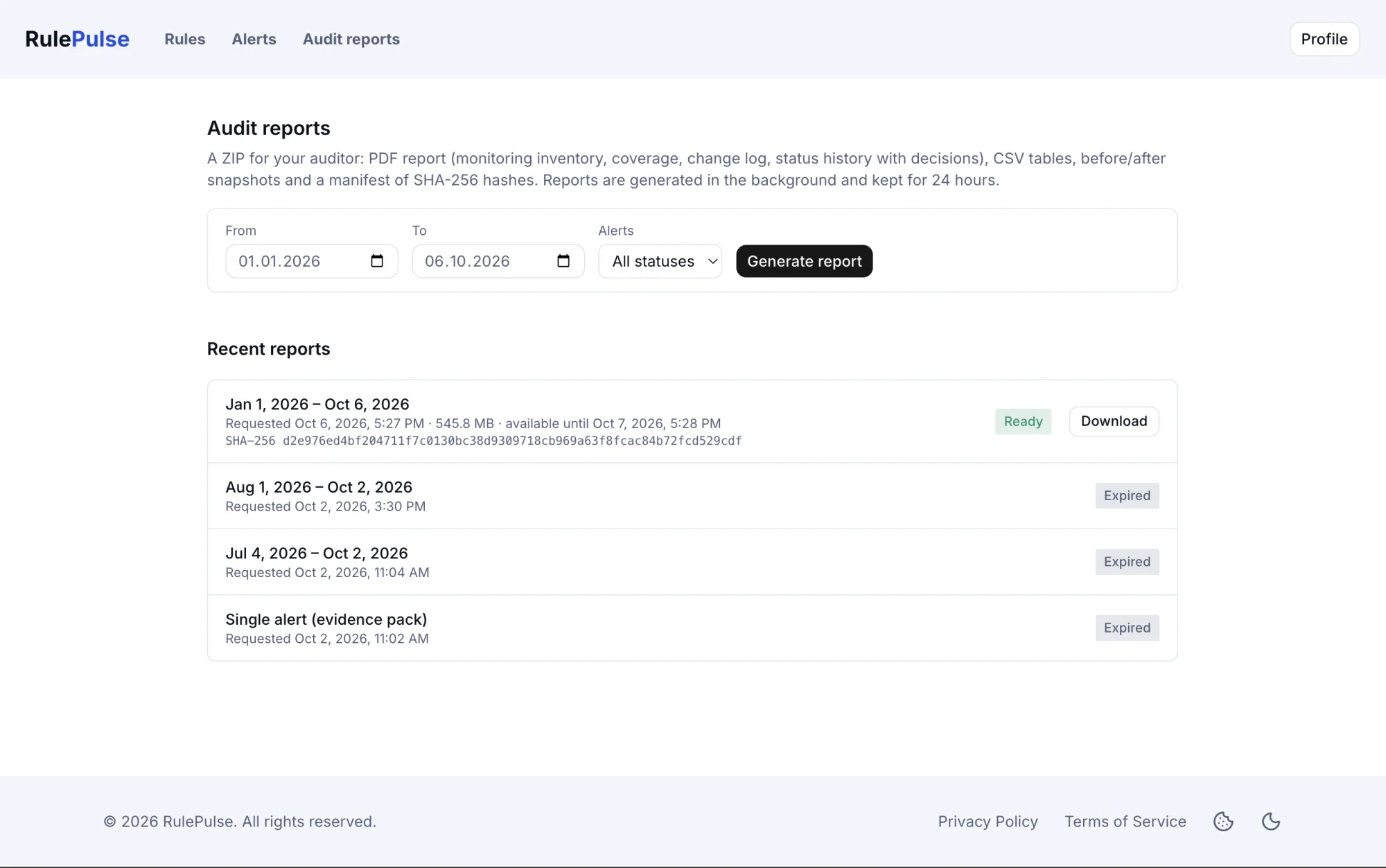The image size is (1386, 868).
Task: Click Expired badge for Aug 1 report
Action: [x=1128, y=496]
